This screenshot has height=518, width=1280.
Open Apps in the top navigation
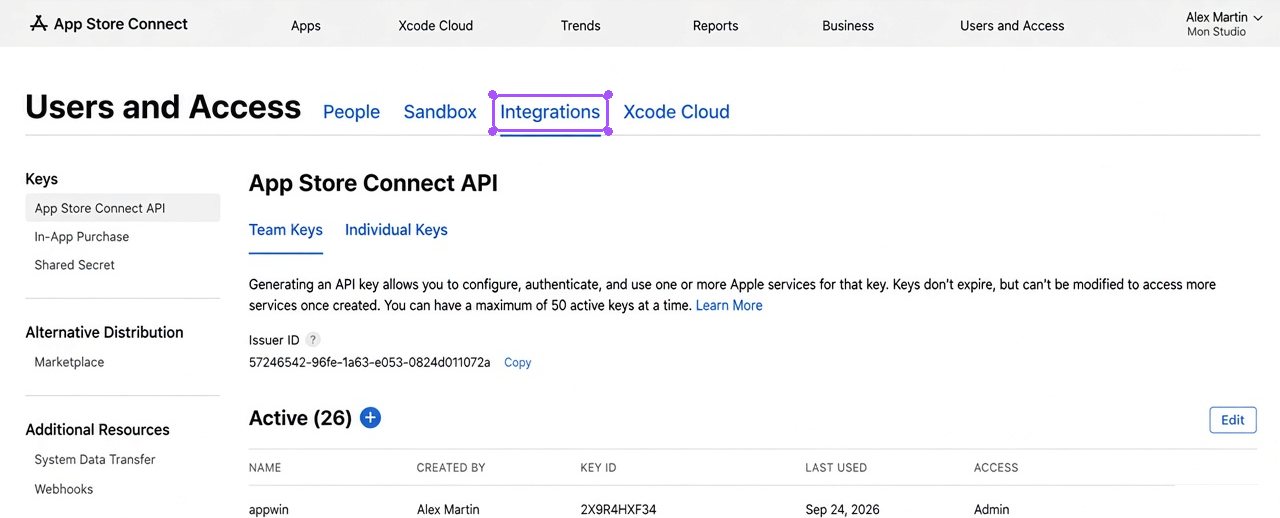(x=306, y=26)
